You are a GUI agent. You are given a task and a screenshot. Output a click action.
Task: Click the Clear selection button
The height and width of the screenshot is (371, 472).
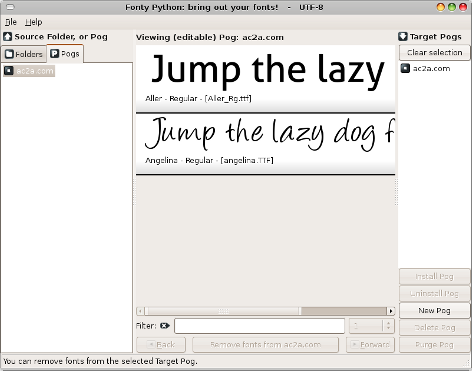[x=434, y=53]
